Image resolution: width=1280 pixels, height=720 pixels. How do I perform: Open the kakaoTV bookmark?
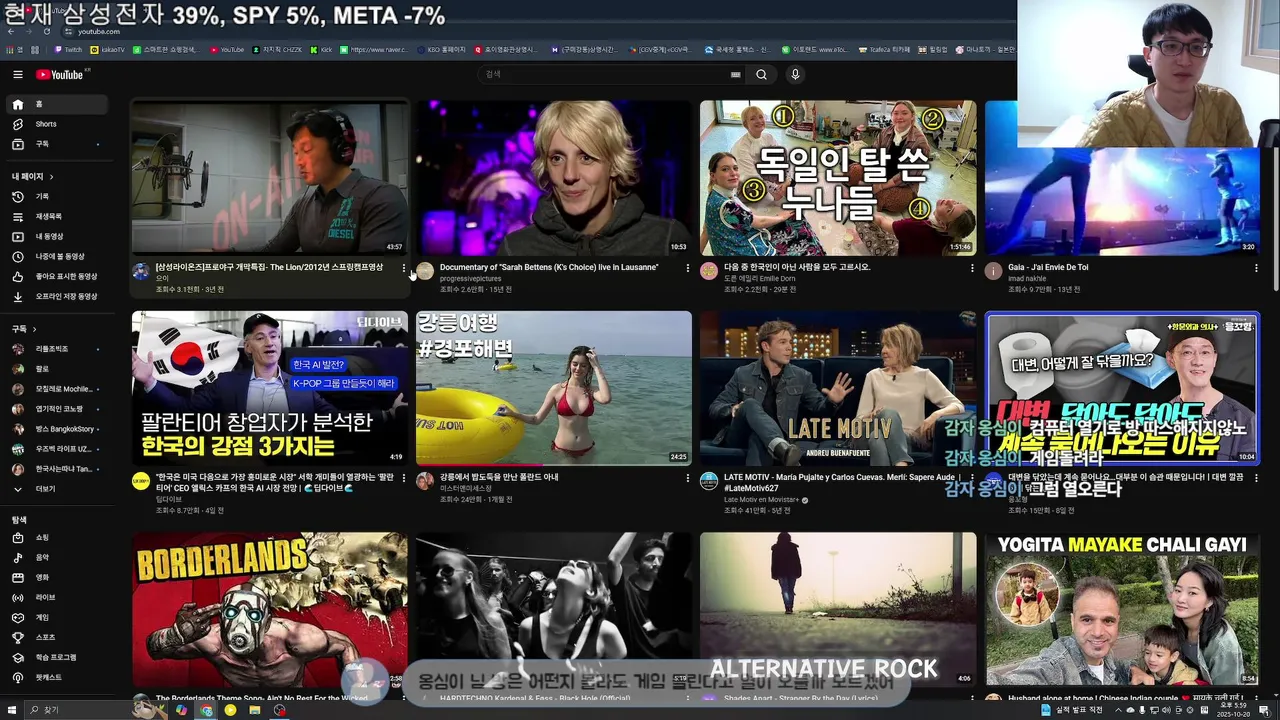click(x=108, y=49)
